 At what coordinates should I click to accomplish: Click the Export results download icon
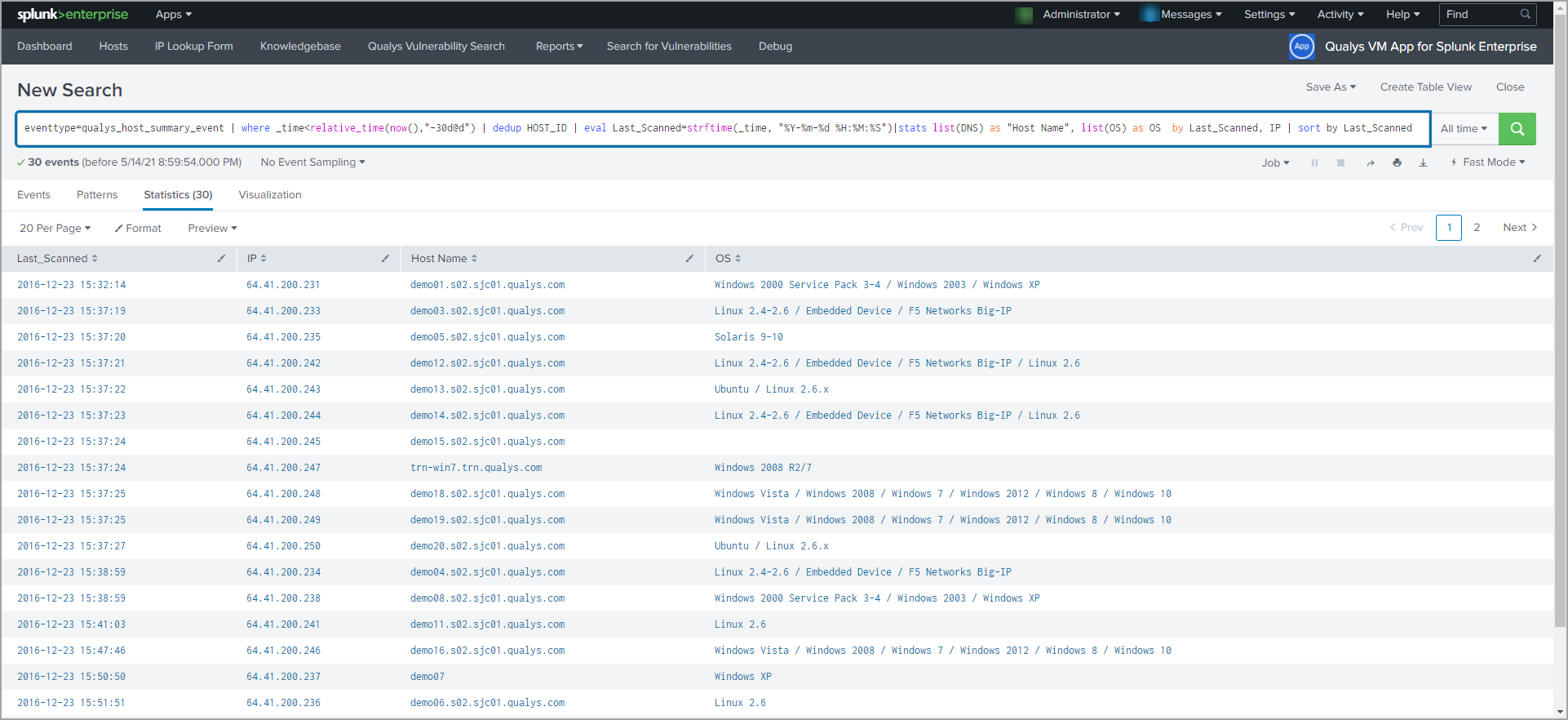click(1423, 163)
